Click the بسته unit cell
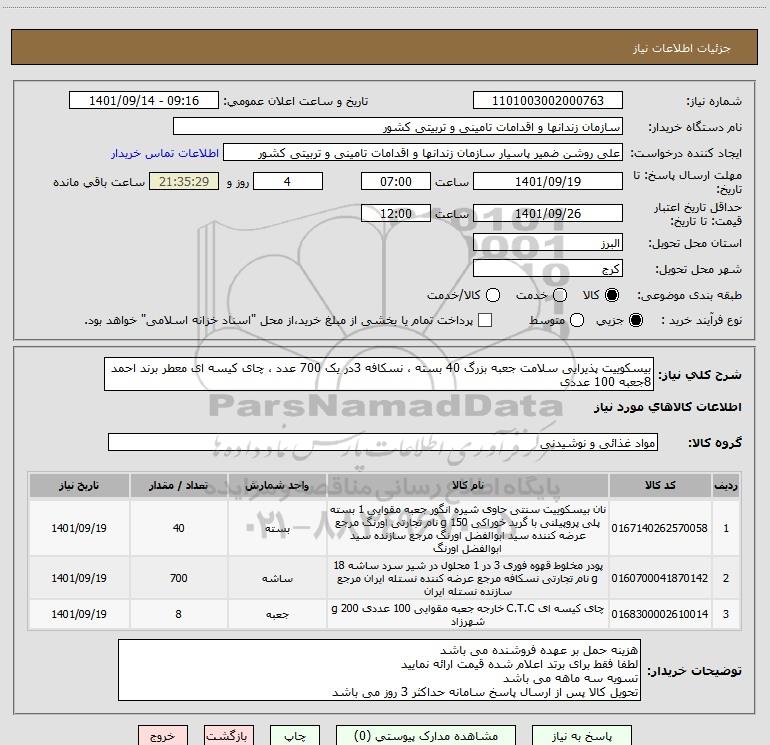This screenshot has height=745, width=770. point(277,528)
